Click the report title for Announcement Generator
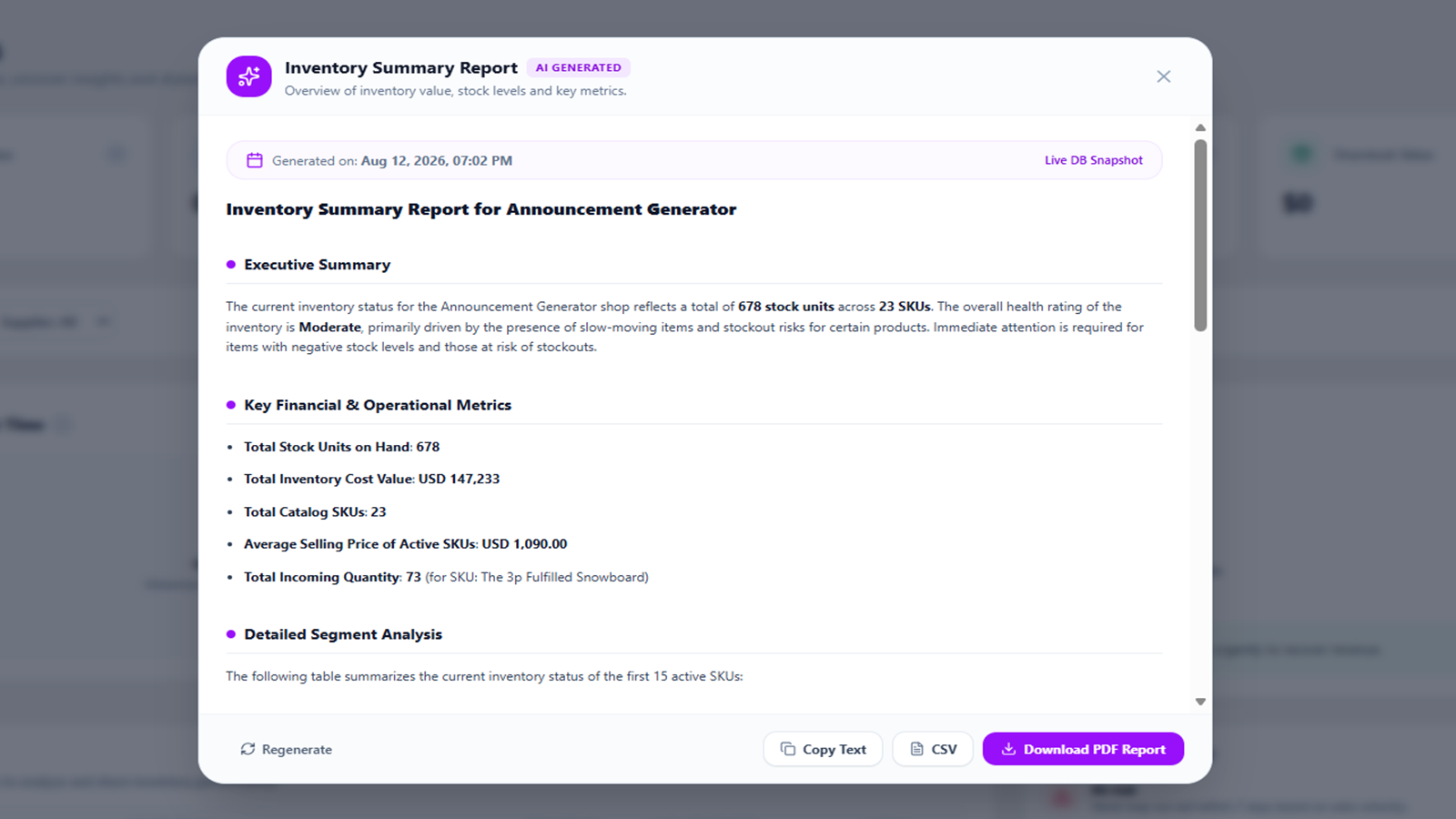The width and height of the screenshot is (1456, 819). 481,209
